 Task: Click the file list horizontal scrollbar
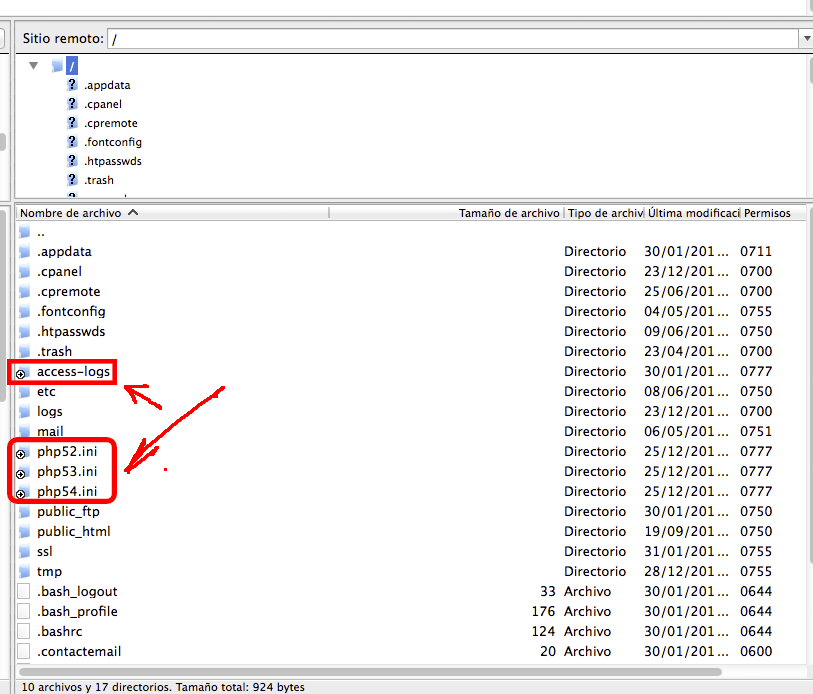370,672
